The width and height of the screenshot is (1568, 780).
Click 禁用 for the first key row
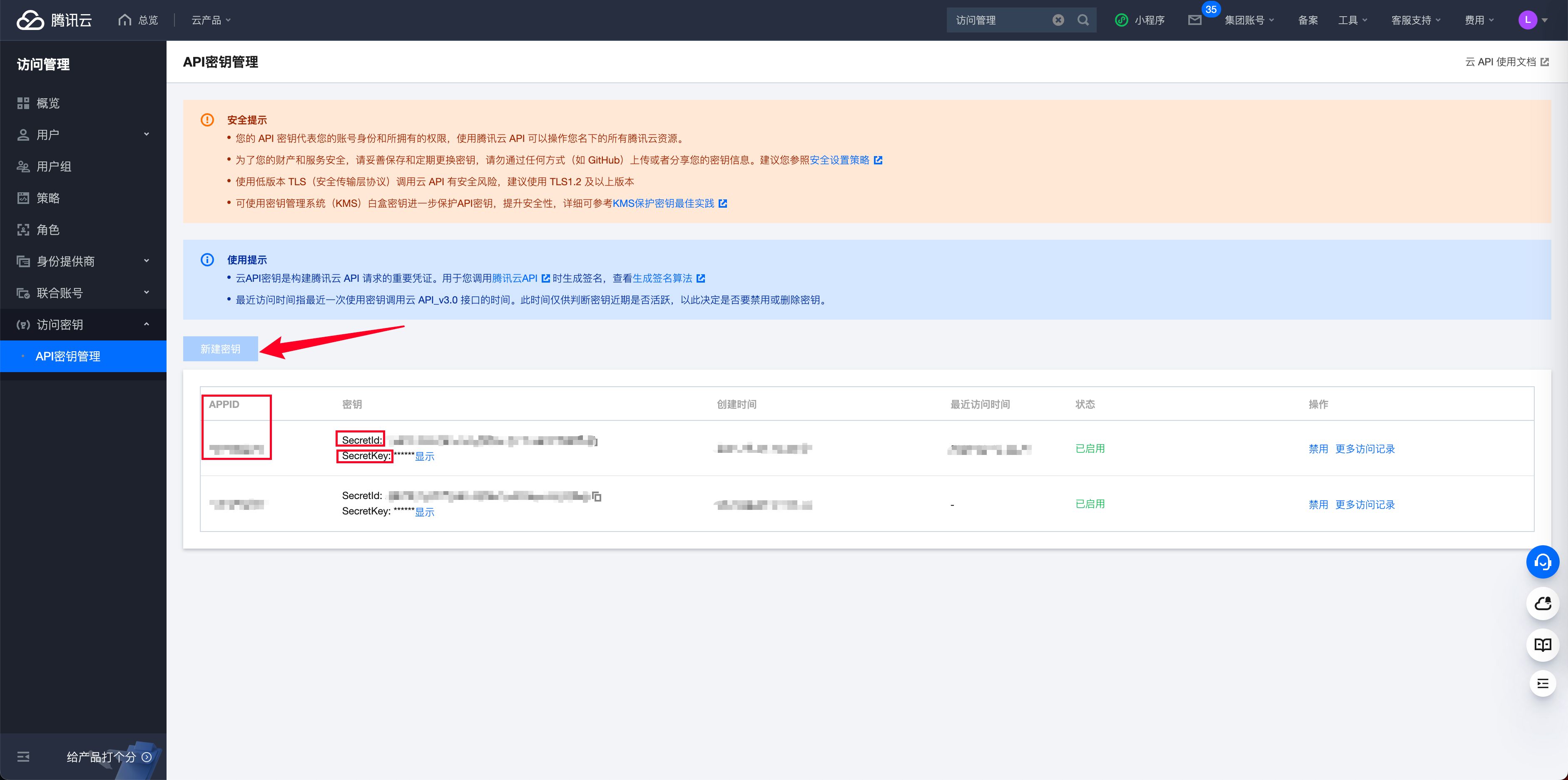click(1318, 448)
